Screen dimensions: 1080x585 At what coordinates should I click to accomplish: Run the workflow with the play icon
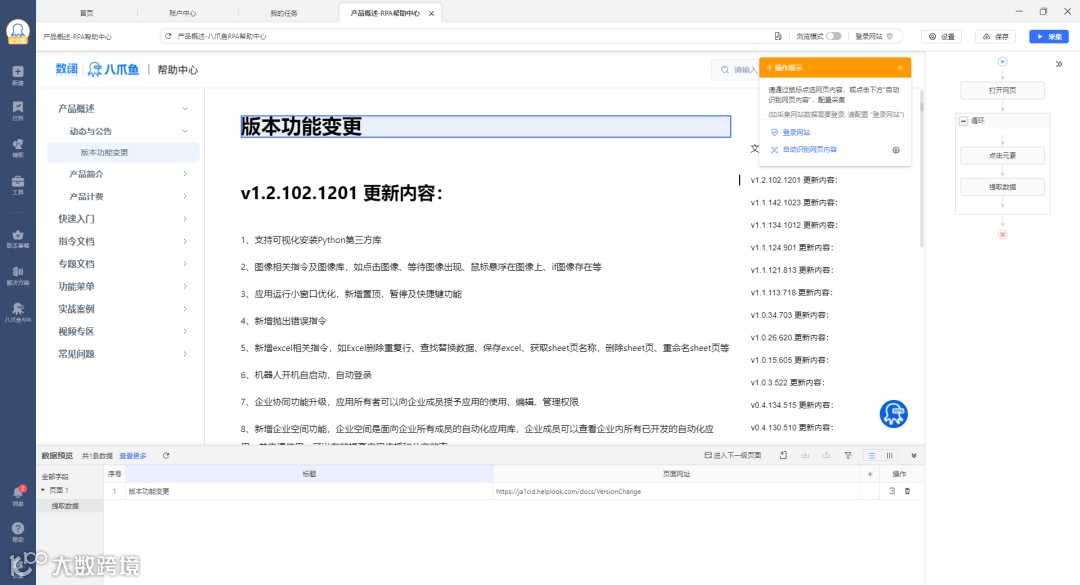pyautogui.click(x=1002, y=60)
